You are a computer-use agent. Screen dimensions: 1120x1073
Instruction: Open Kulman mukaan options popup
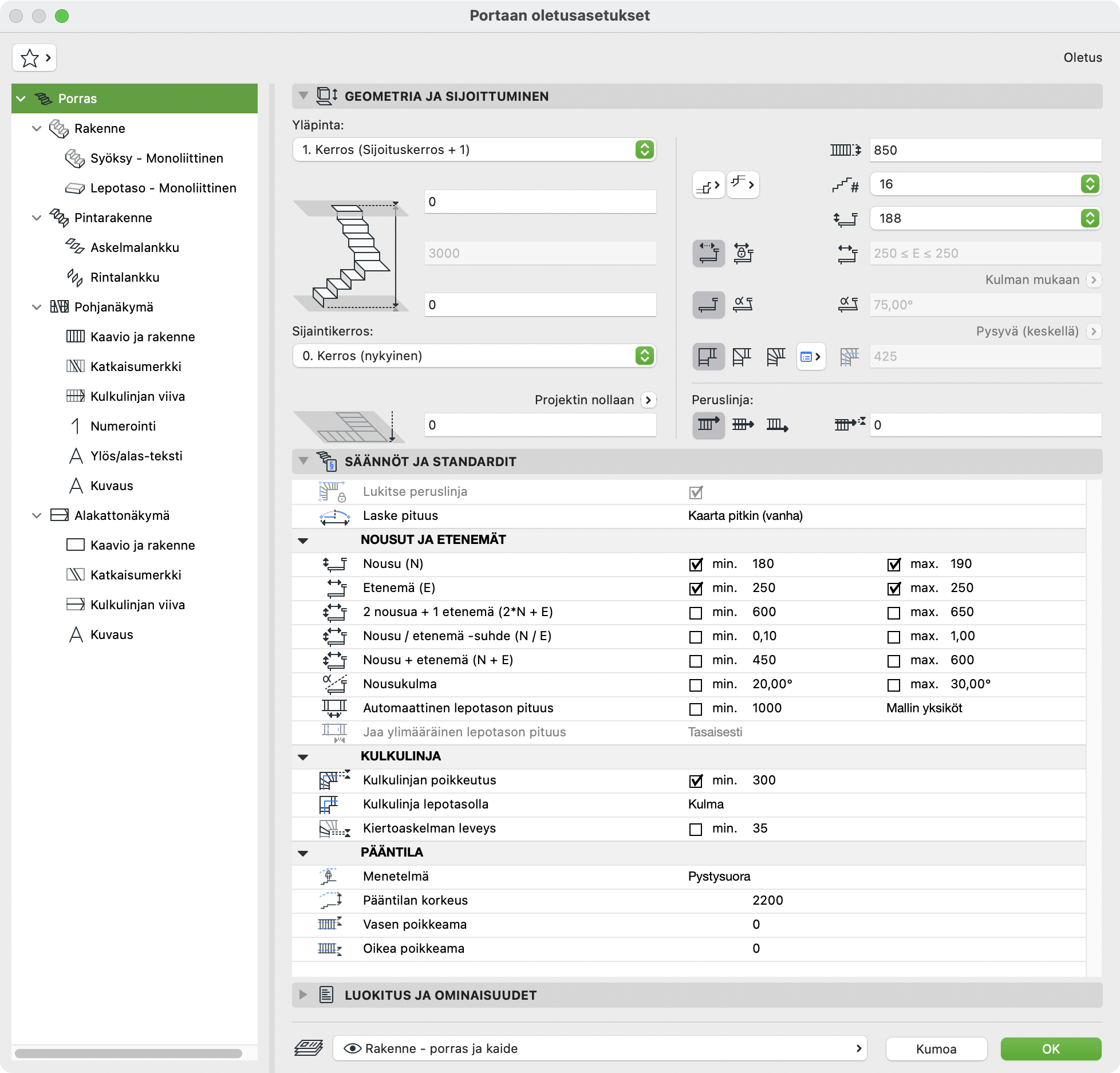point(1094,280)
